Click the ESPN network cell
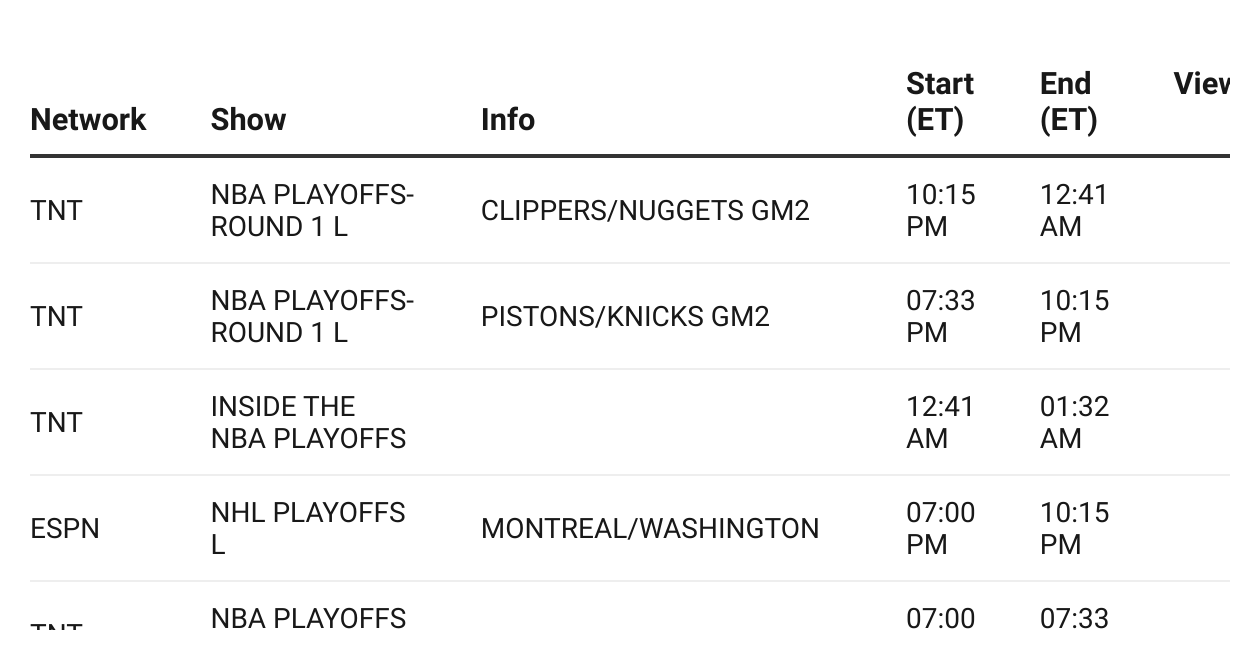This screenshot has height=660, width=1260. click(x=65, y=529)
